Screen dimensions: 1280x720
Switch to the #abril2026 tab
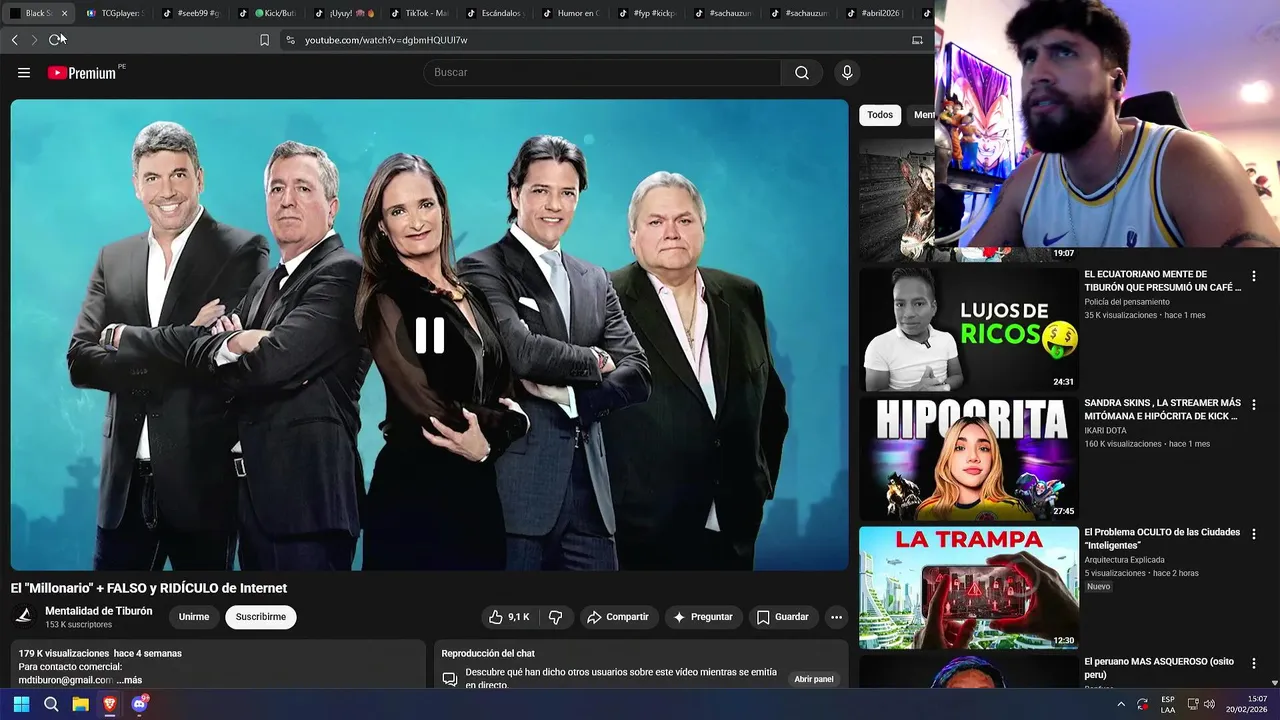point(874,13)
